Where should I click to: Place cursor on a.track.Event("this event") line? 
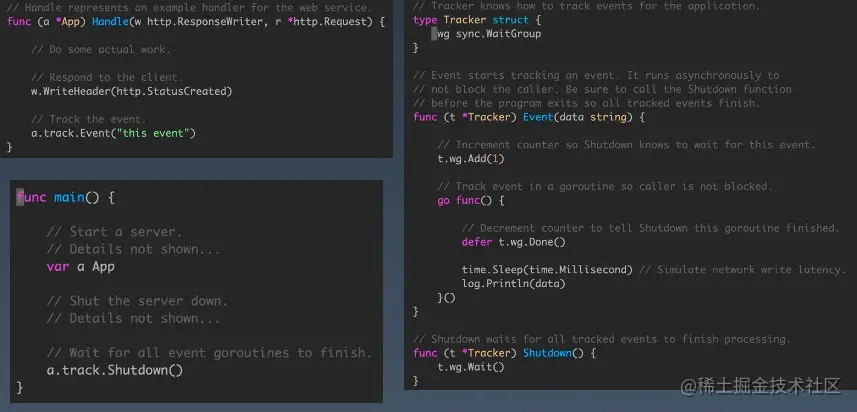113,133
